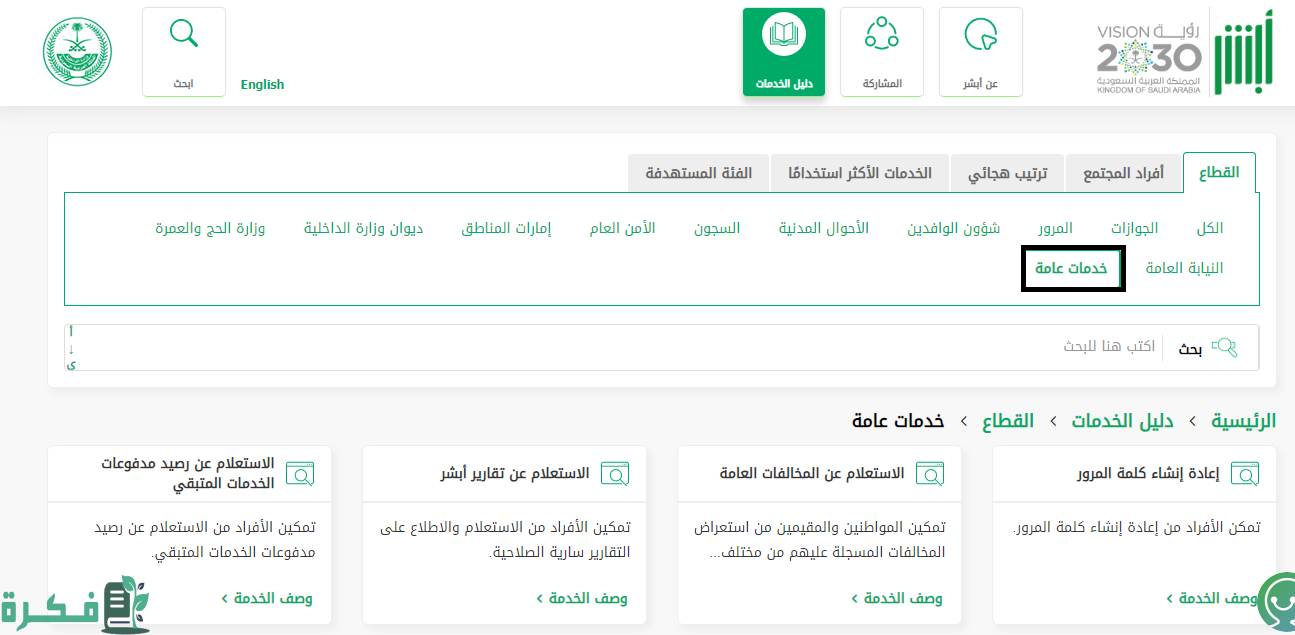Switch language to English
Image resolution: width=1295 pixels, height=635 pixels.
click(262, 85)
